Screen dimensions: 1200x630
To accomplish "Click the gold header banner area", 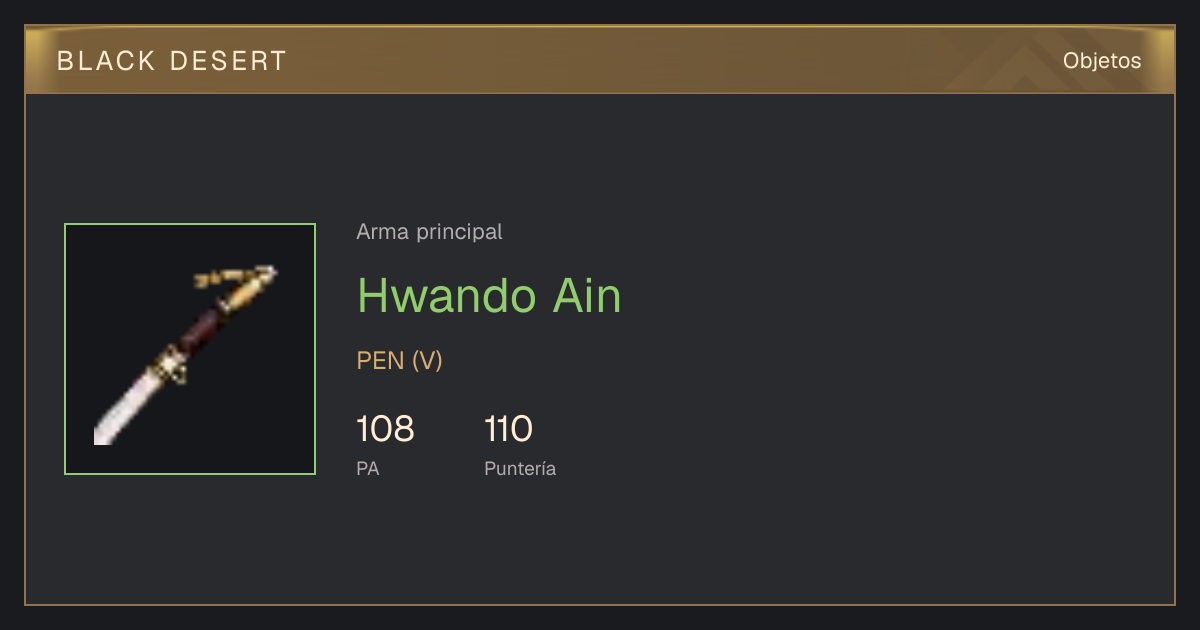I will tap(600, 61).
